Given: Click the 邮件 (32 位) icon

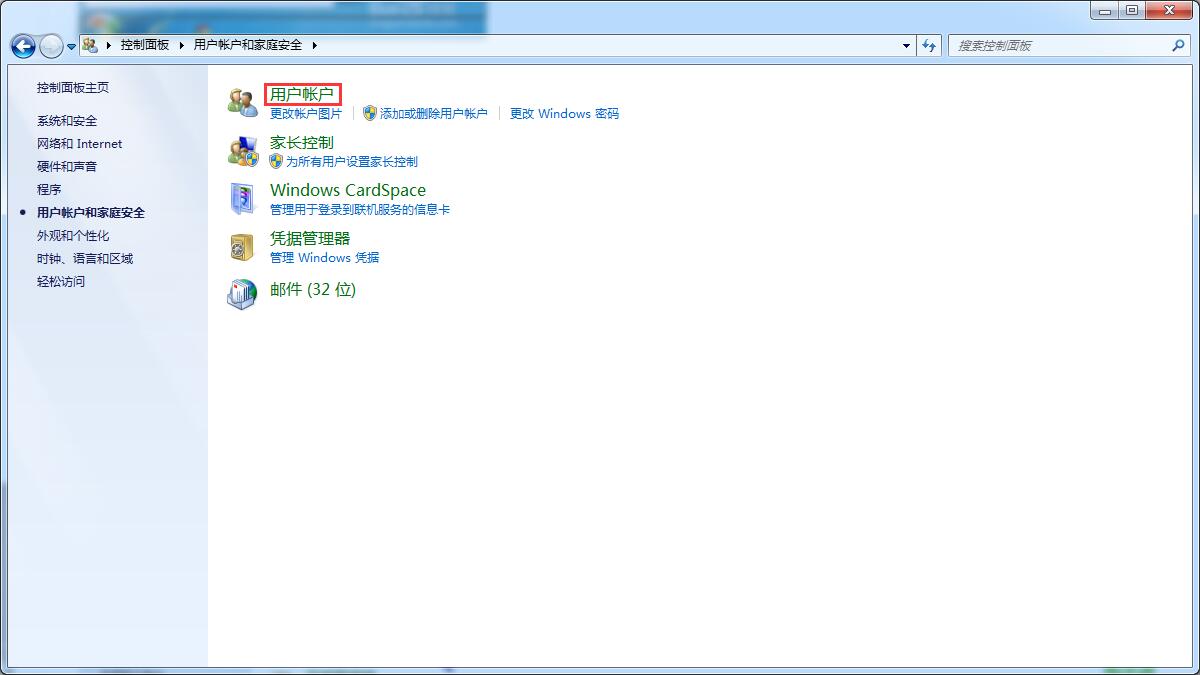Looking at the screenshot, I should (x=242, y=294).
